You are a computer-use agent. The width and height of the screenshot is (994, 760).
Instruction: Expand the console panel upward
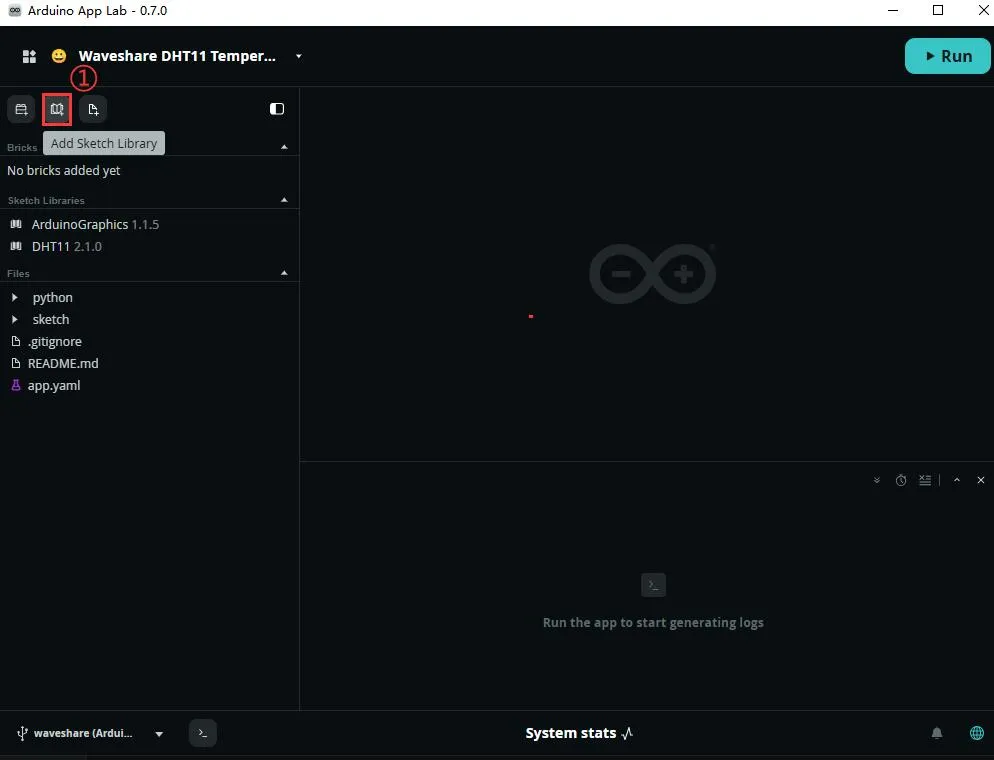point(957,480)
